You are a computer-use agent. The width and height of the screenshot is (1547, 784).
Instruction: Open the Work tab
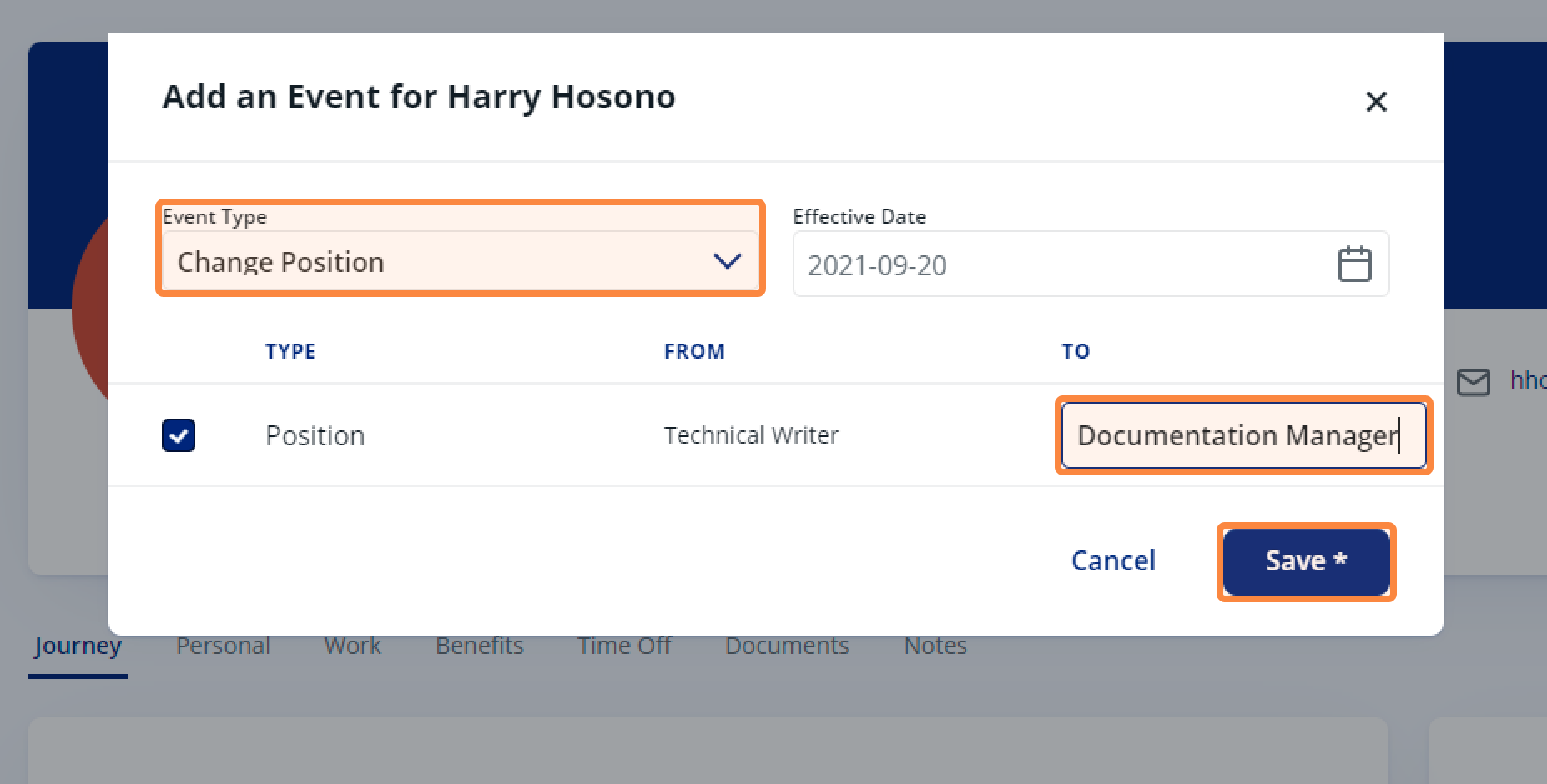coord(352,646)
